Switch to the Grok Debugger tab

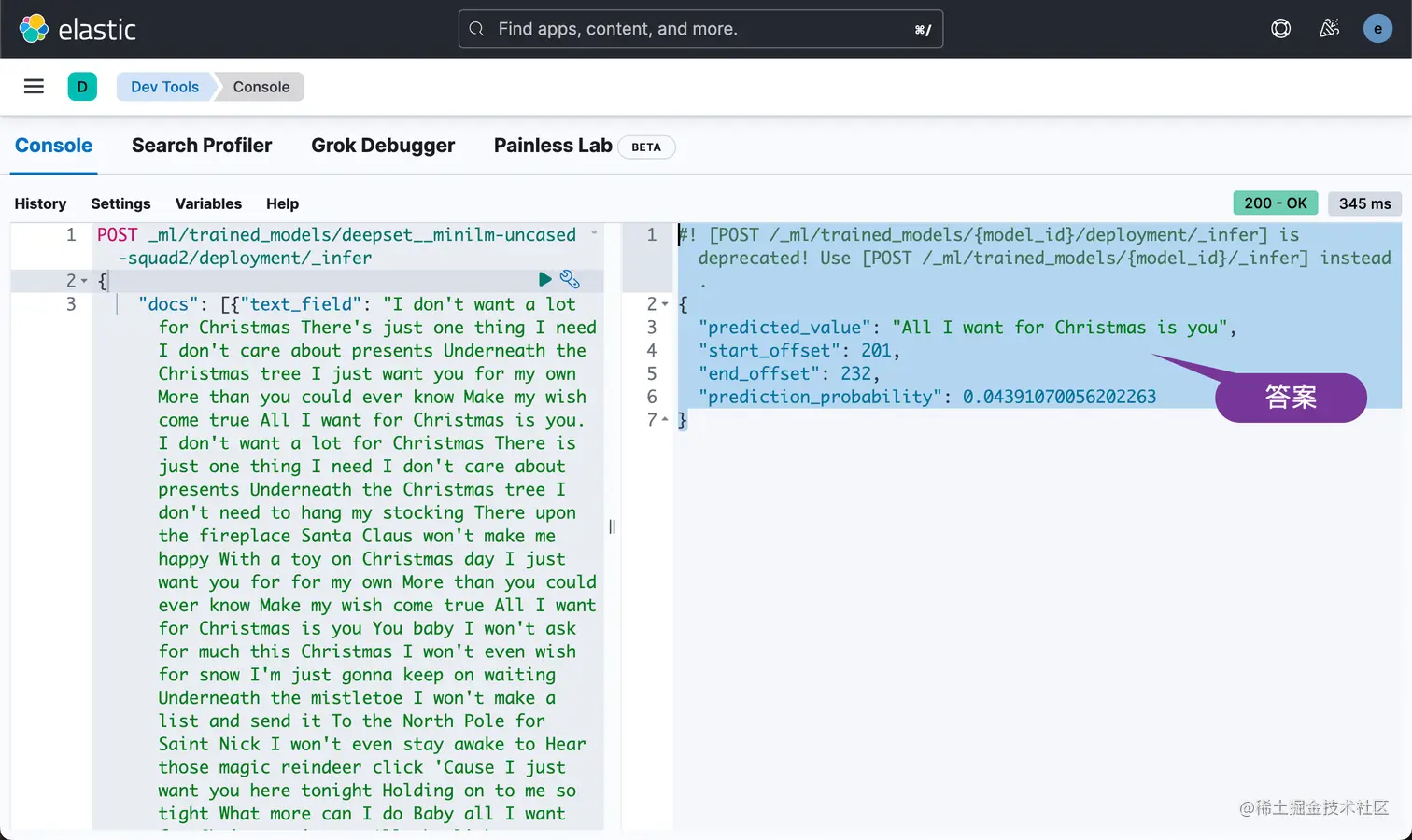(x=383, y=146)
